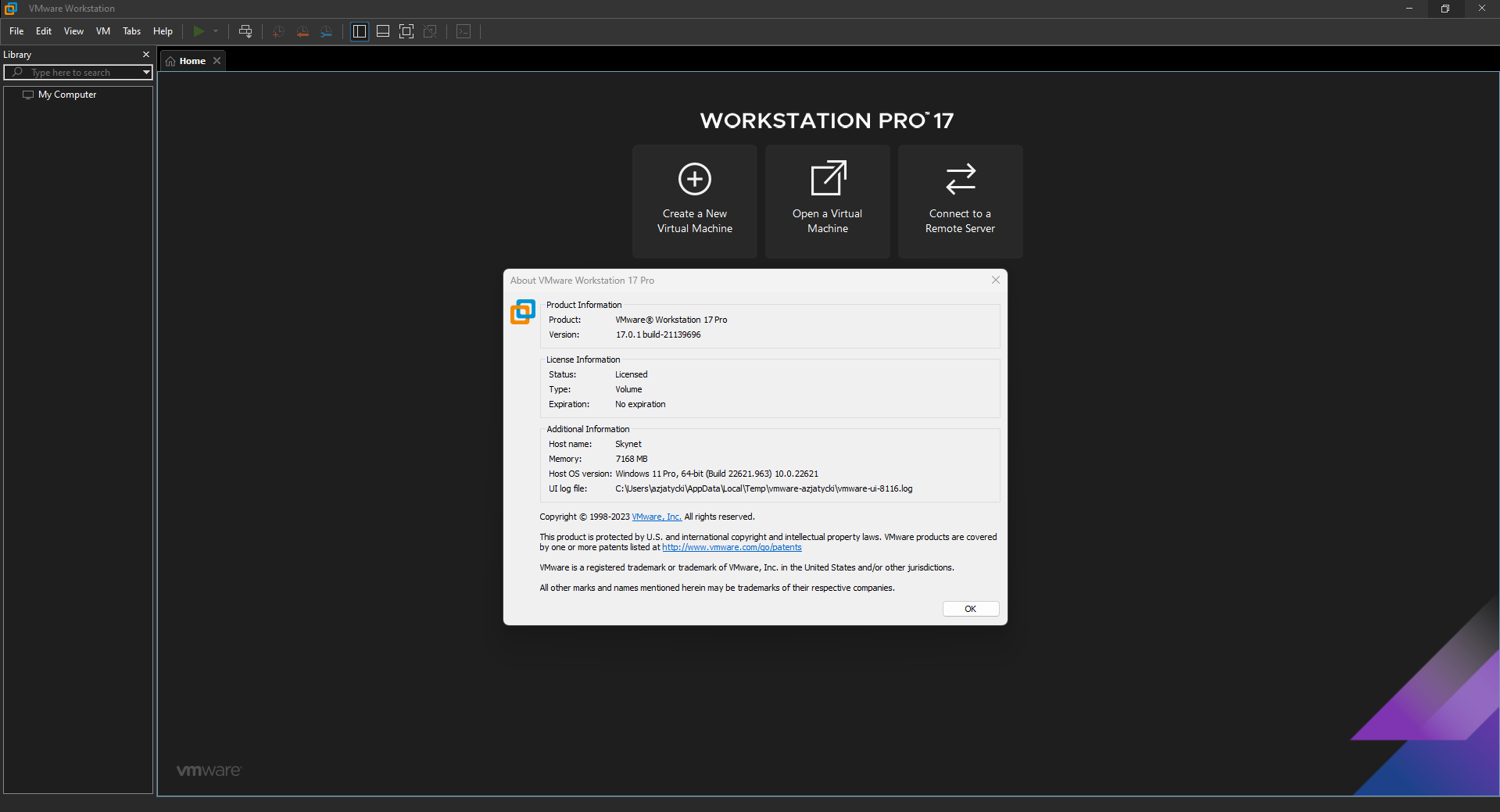Click the memory value 7168 MB
The image size is (1500, 812).
[632, 459]
